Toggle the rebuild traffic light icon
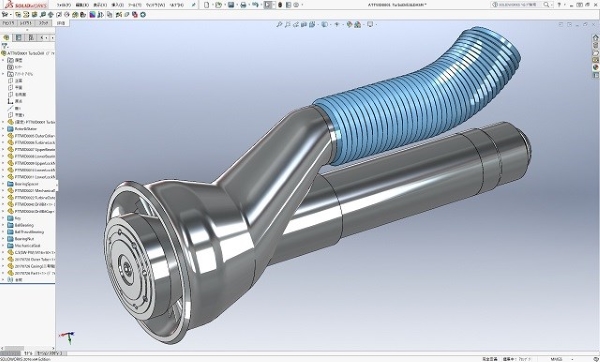The height and width of the screenshot is (362, 600). (280, 5)
